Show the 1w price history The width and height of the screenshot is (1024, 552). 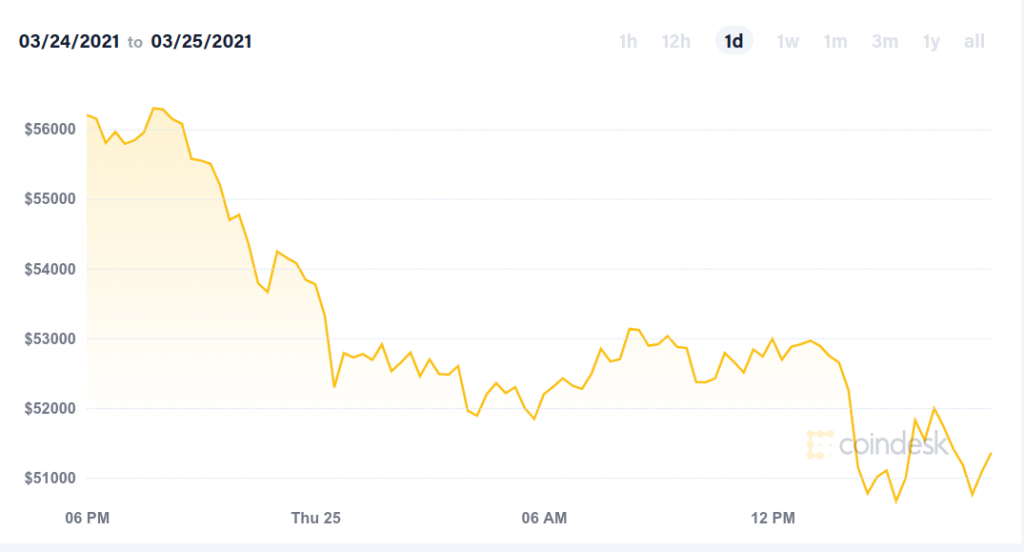788,41
